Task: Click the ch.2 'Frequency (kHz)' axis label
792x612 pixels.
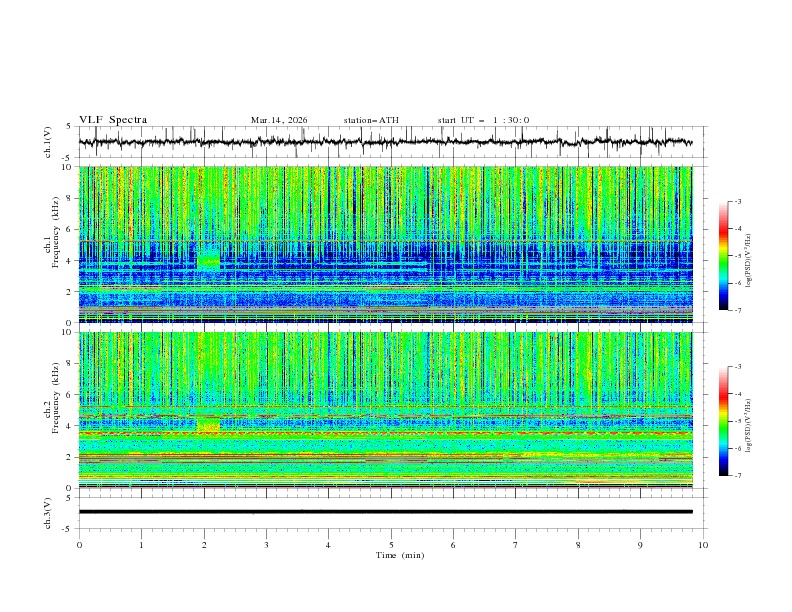Action: pyautogui.click(x=56, y=398)
